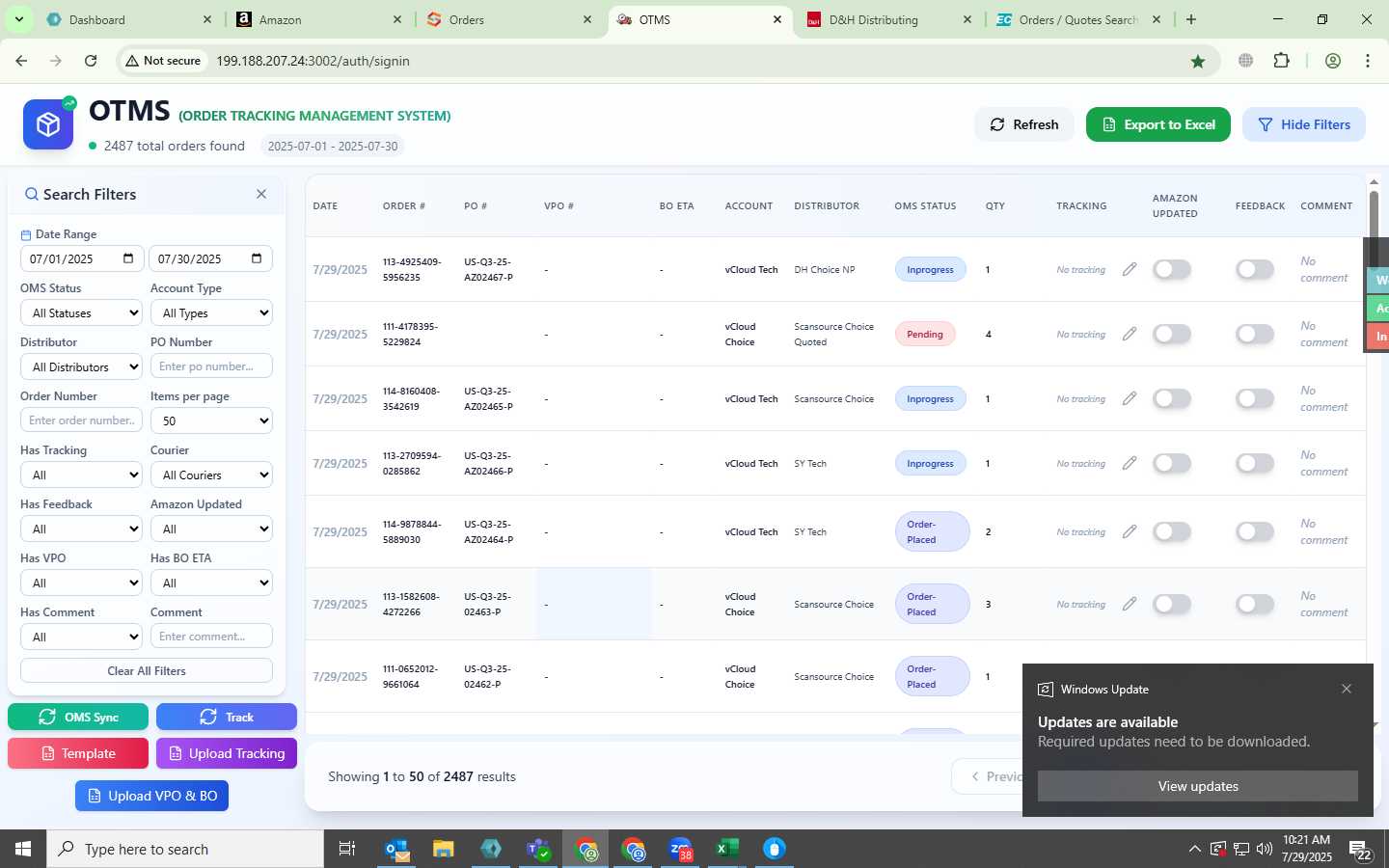Toggle Amazon Updated for order 113-2709594-0285862

(1172, 463)
